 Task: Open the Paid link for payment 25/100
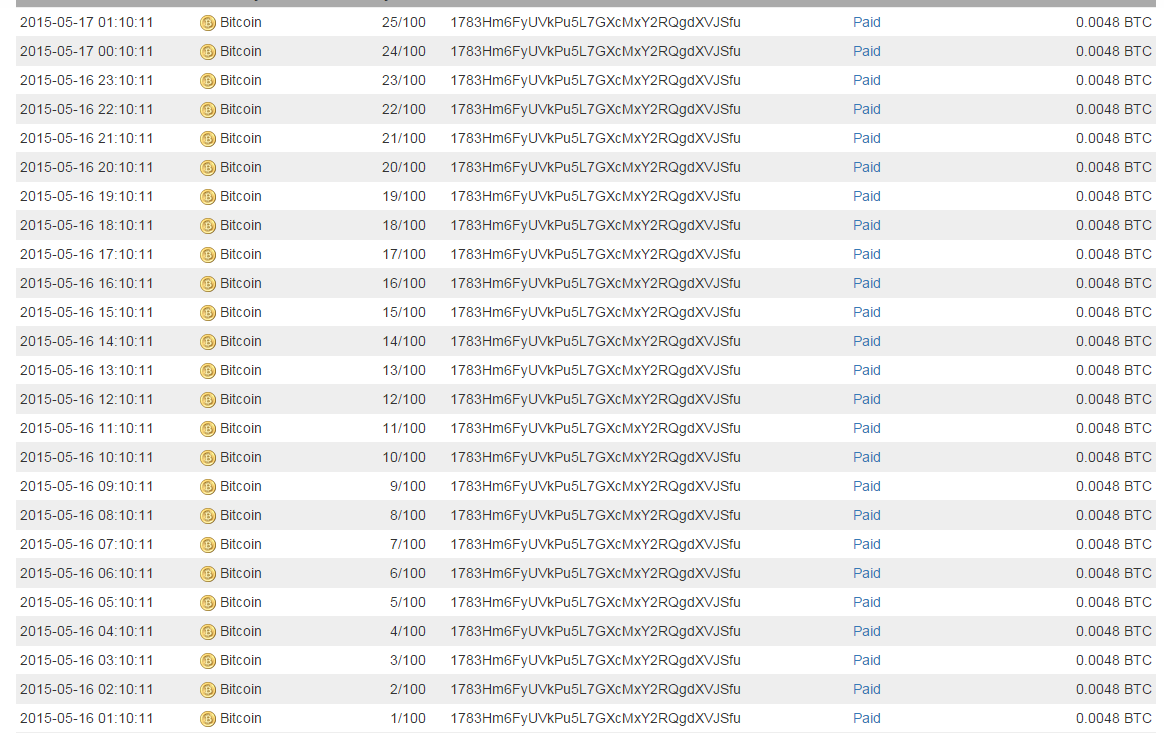[x=866, y=22]
